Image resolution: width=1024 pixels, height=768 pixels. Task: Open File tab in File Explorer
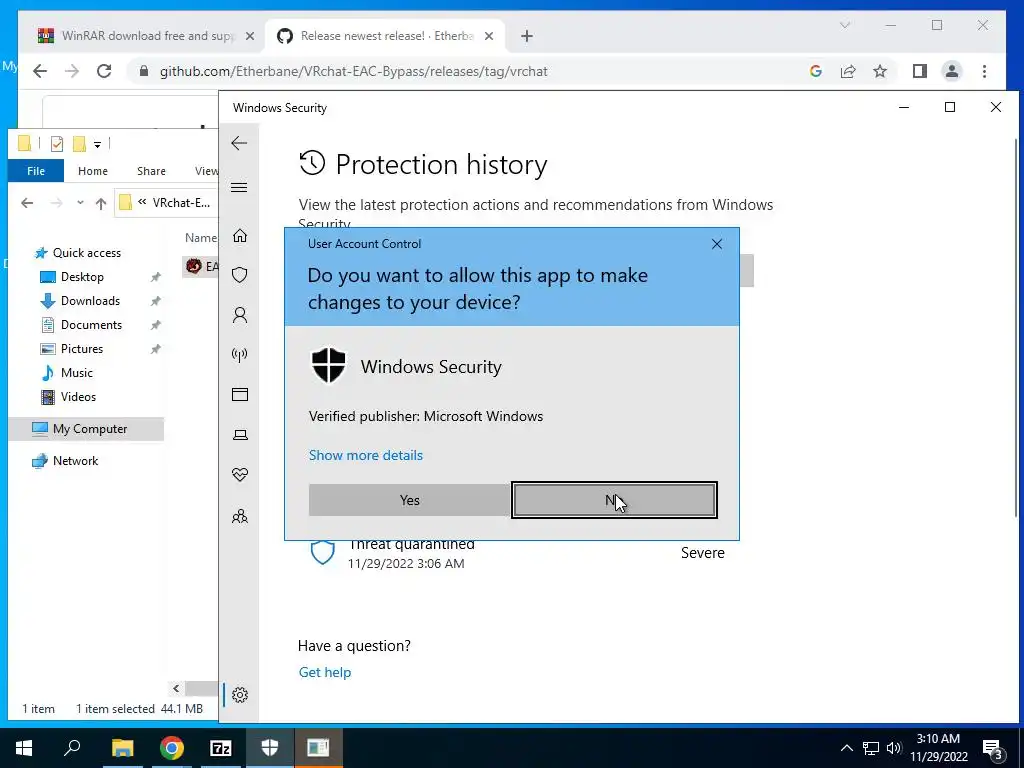(x=36, y=170)
